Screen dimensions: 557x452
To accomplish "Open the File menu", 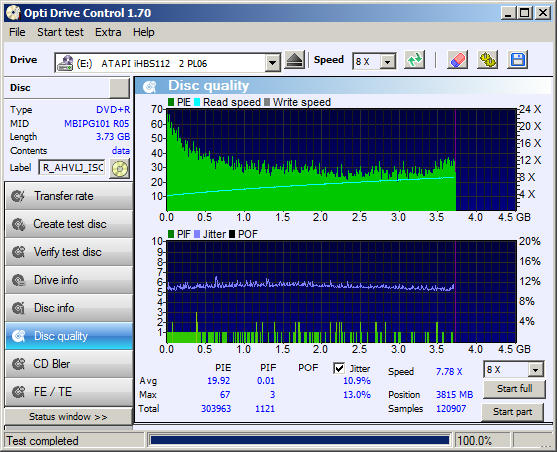I will (x=17, y=32).
